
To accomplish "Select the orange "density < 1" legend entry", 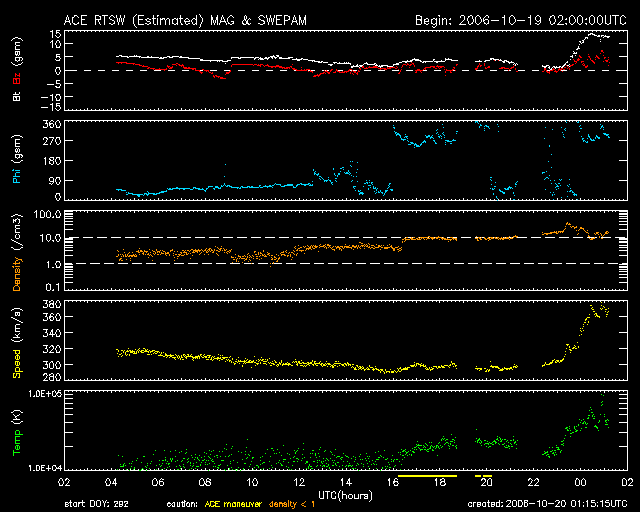I will pos(292,504).
